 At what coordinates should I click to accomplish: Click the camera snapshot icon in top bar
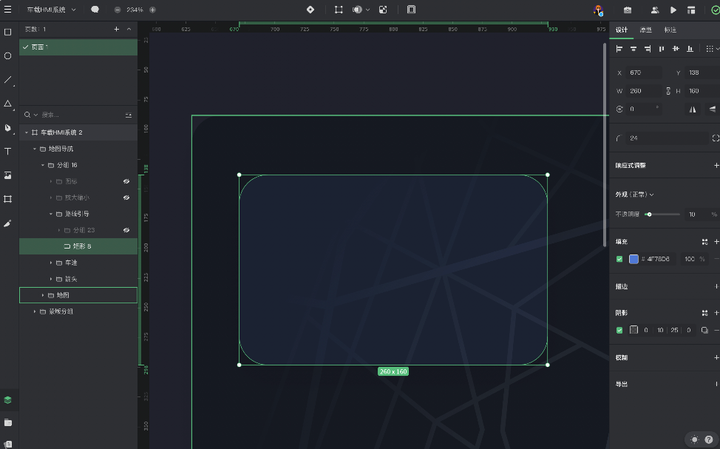(627, 10)
